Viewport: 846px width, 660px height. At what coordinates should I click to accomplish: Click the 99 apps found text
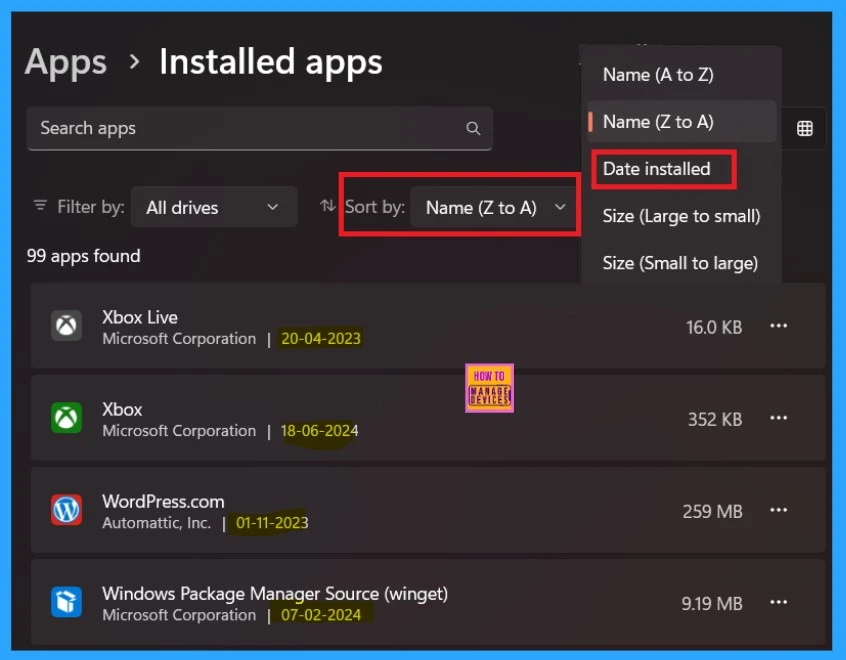point(83,256)
